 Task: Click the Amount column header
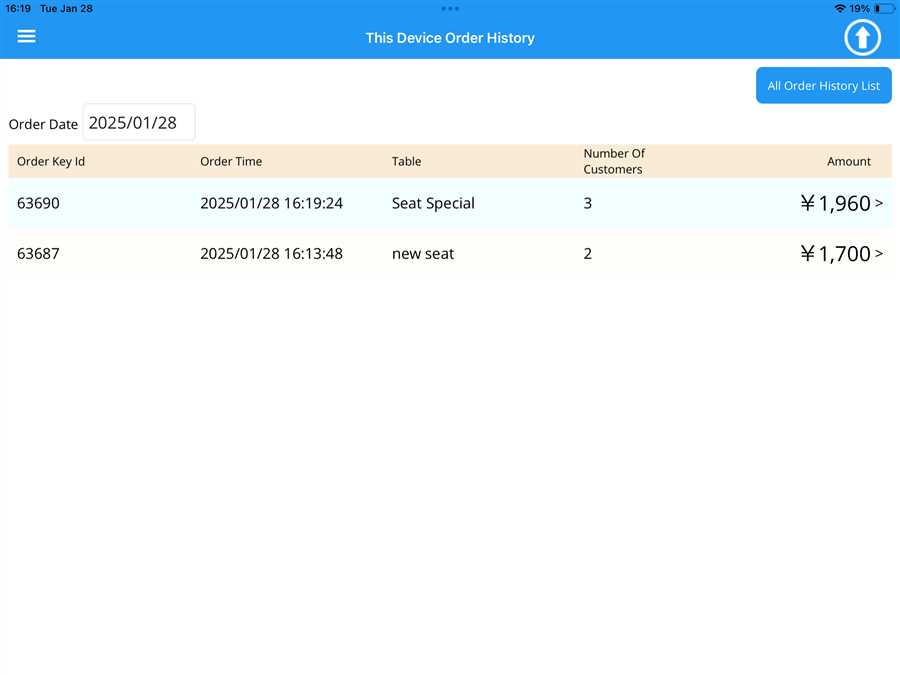pyautogui.click(x=848, y=161)
